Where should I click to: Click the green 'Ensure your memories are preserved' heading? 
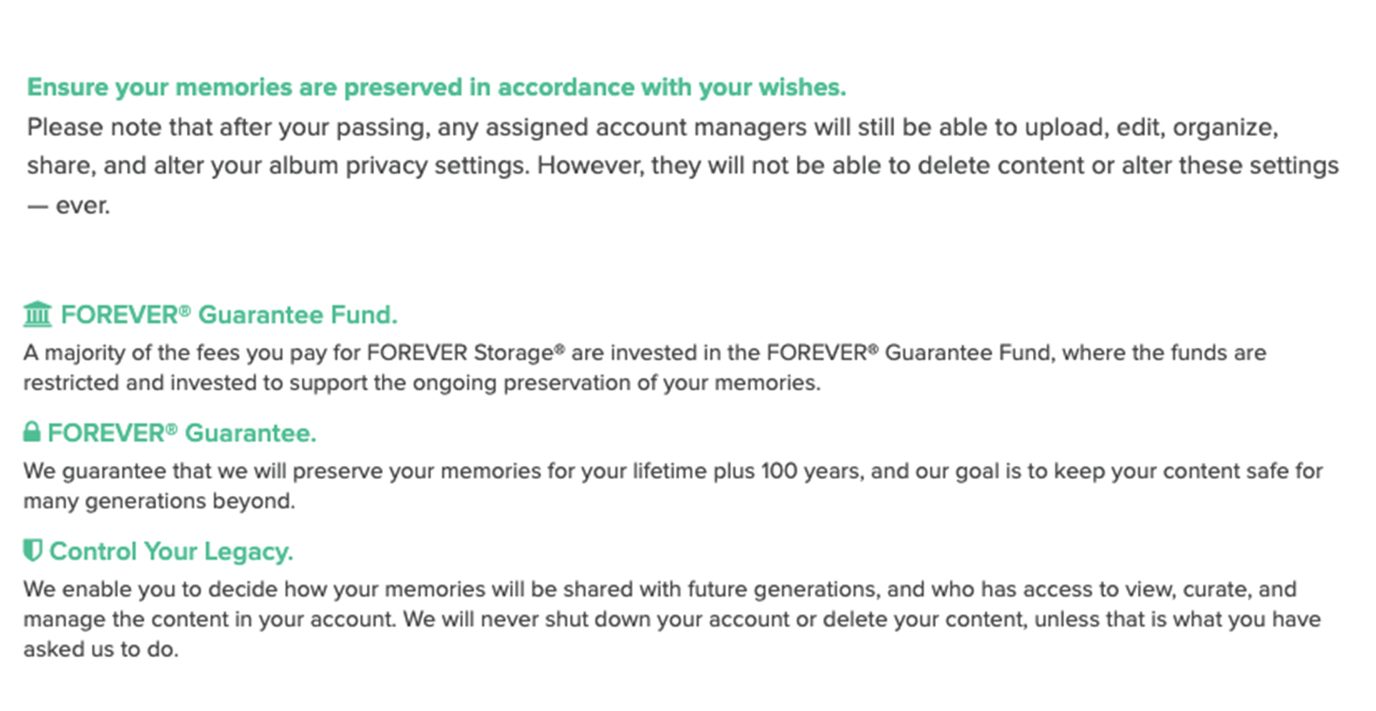click(x=436, y=87)
